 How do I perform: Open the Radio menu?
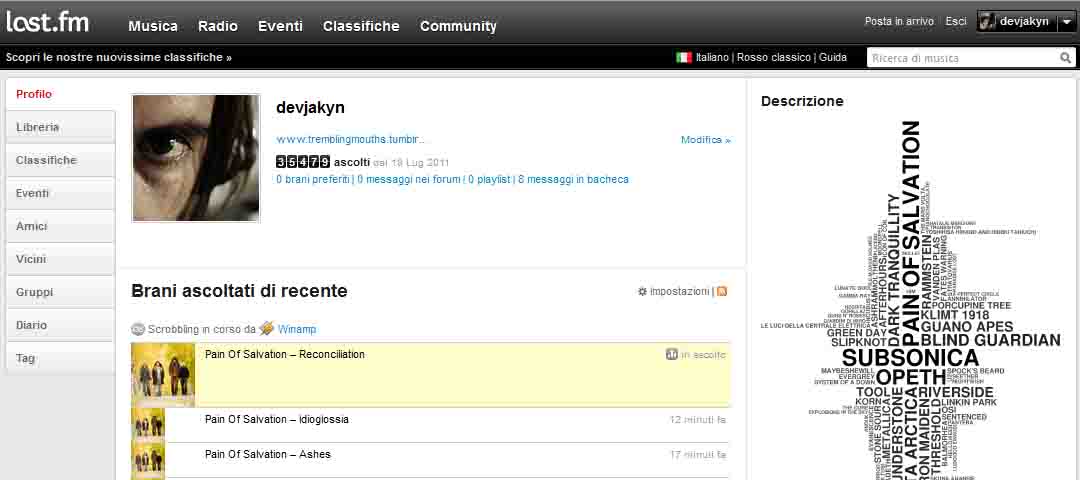coord(218,26)
